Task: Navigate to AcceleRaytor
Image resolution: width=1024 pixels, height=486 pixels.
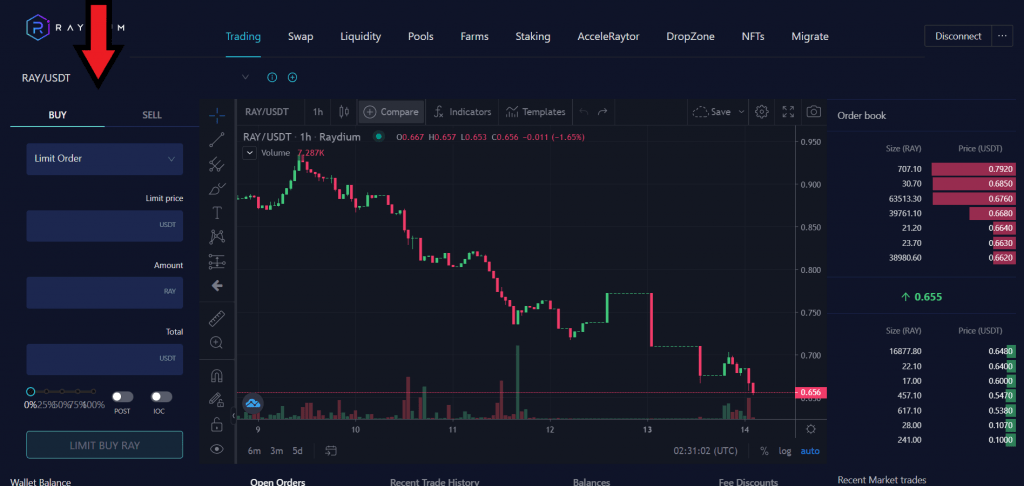Action: coord(608,37)
